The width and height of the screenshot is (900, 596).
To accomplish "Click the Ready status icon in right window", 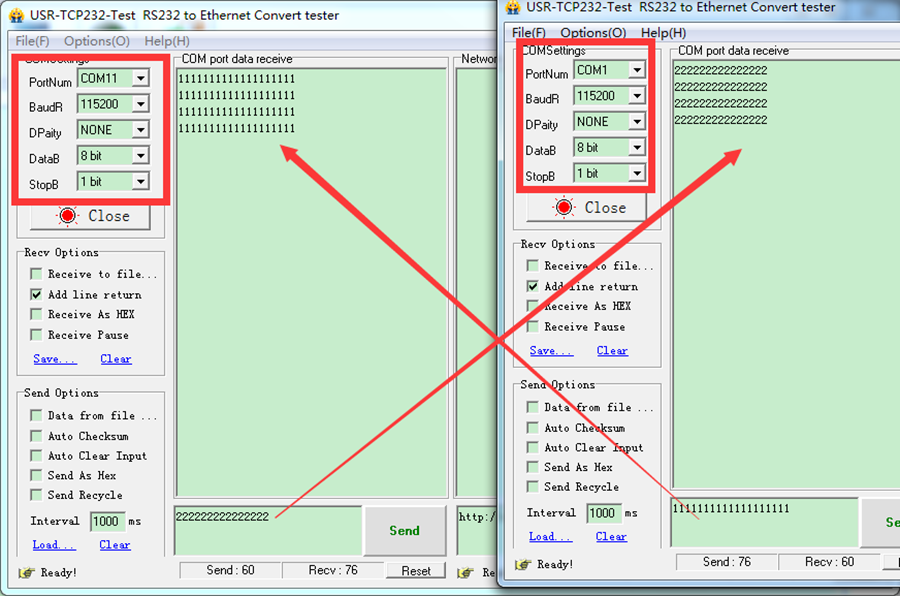I will tap(521, 564).
